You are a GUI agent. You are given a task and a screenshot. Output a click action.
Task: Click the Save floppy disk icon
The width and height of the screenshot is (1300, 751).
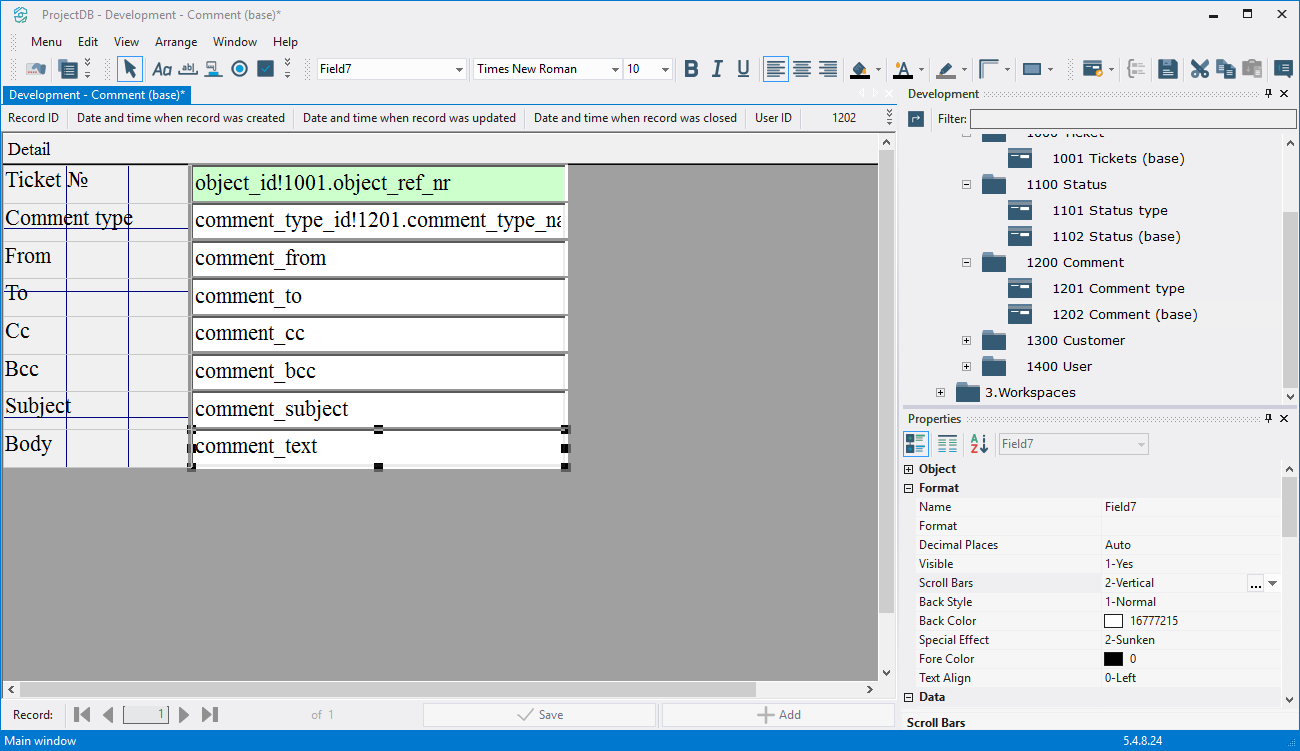1167,69
